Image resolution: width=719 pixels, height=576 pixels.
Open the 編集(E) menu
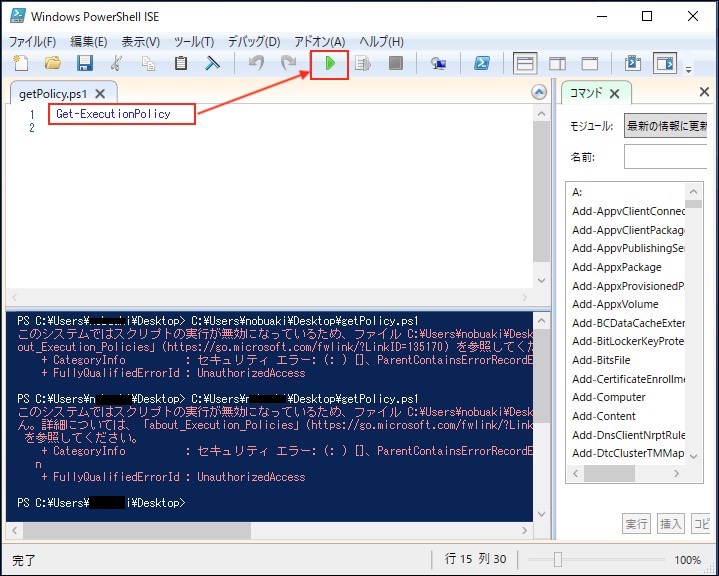tap(88, 42)
